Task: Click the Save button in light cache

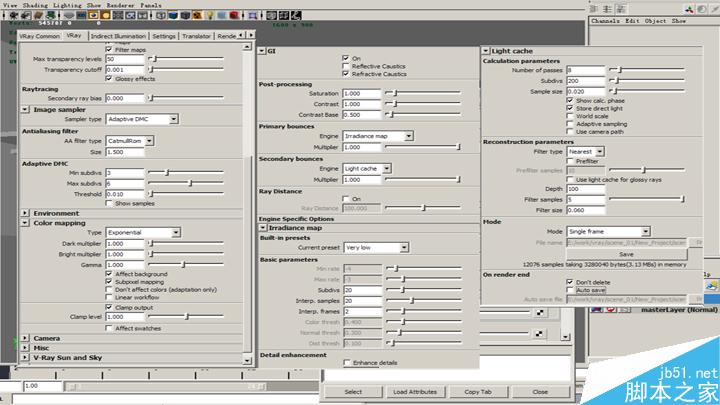Action: click(626, 254)
